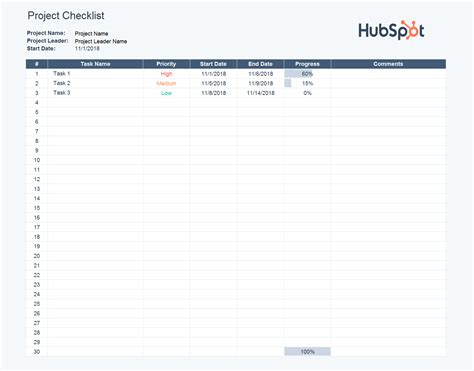Select Task 2 start date 11/5/2018
The width and height of the screenshot is (474, 371).
coord(213,83)
